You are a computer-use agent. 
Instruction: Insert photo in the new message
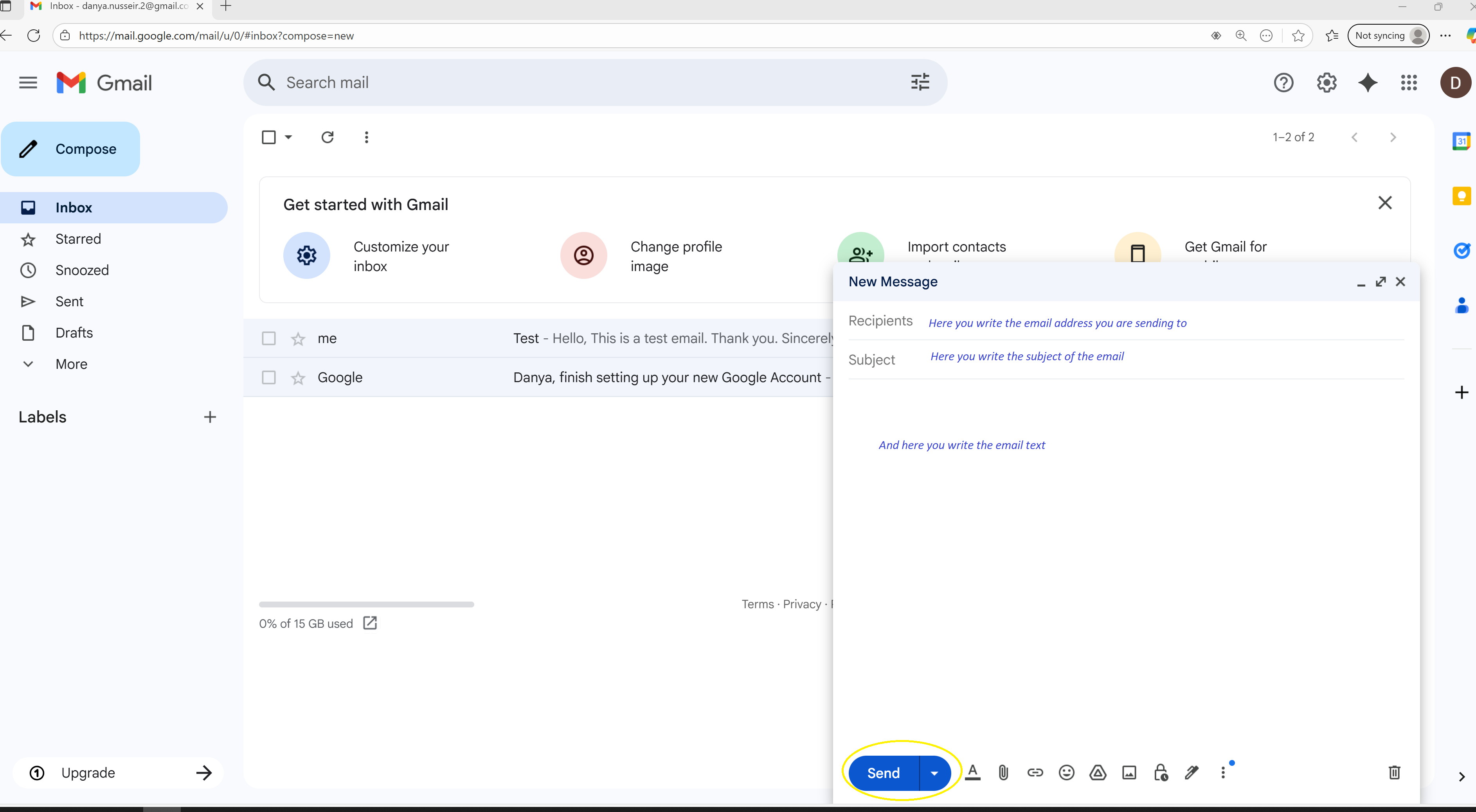[1129, 773]
